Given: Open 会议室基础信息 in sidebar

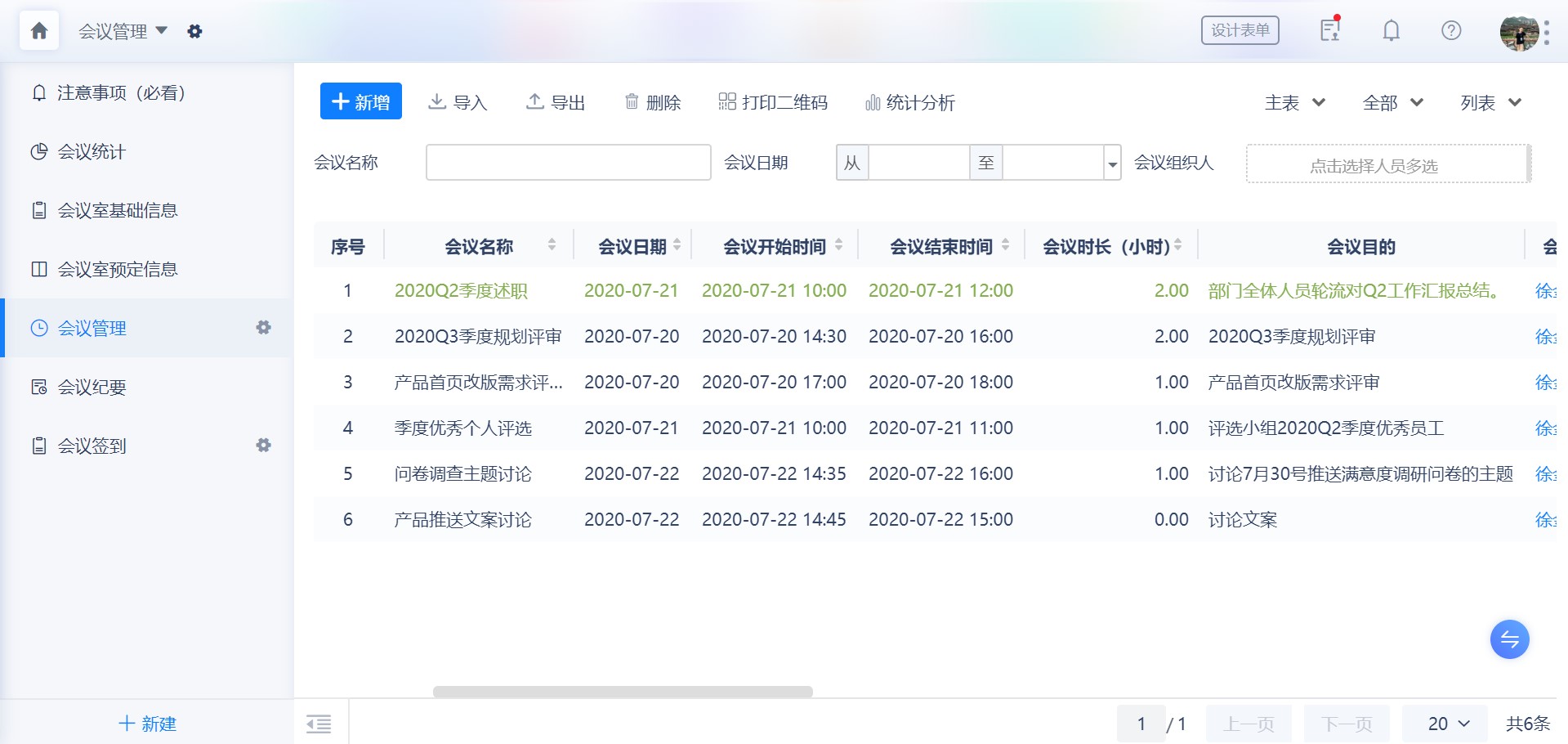Looking at the screenshot, I should pos(147,210).
